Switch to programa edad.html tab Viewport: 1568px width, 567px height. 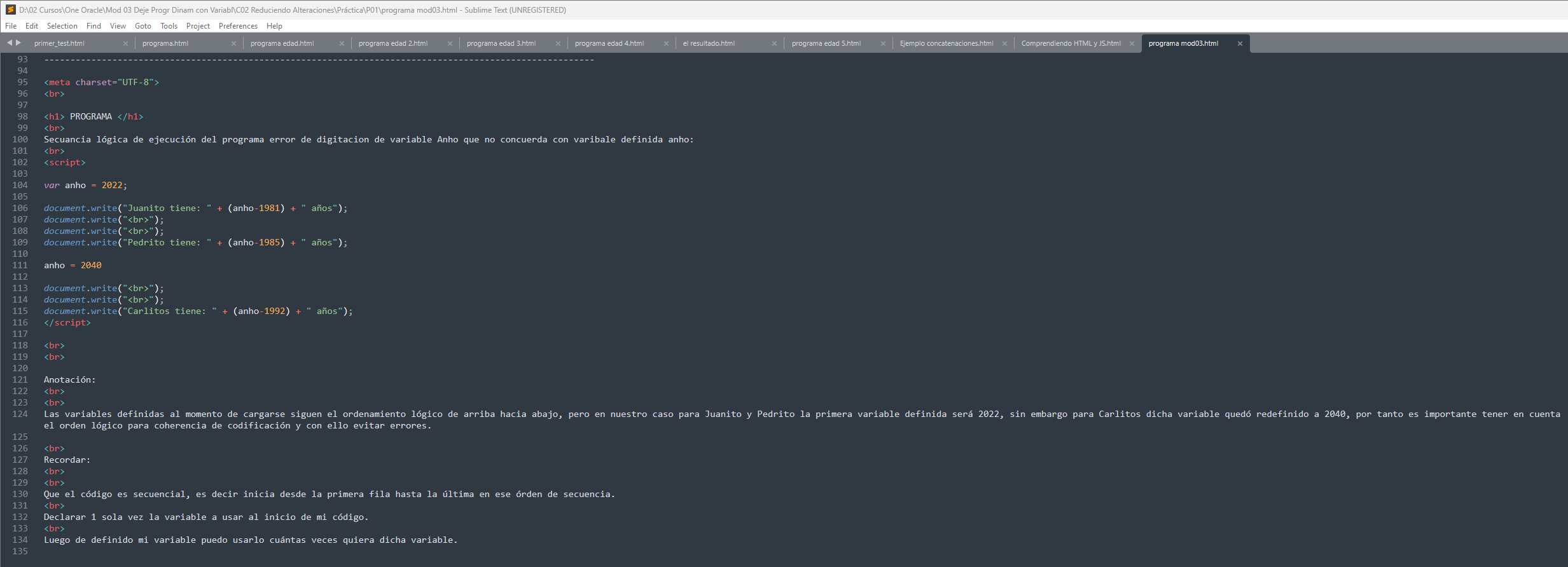coord(282,43)
